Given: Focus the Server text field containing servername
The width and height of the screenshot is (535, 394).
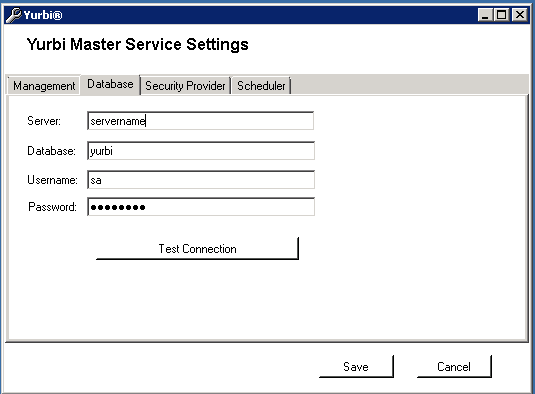Looking at the screenshot, I should (x=201, y=121).
